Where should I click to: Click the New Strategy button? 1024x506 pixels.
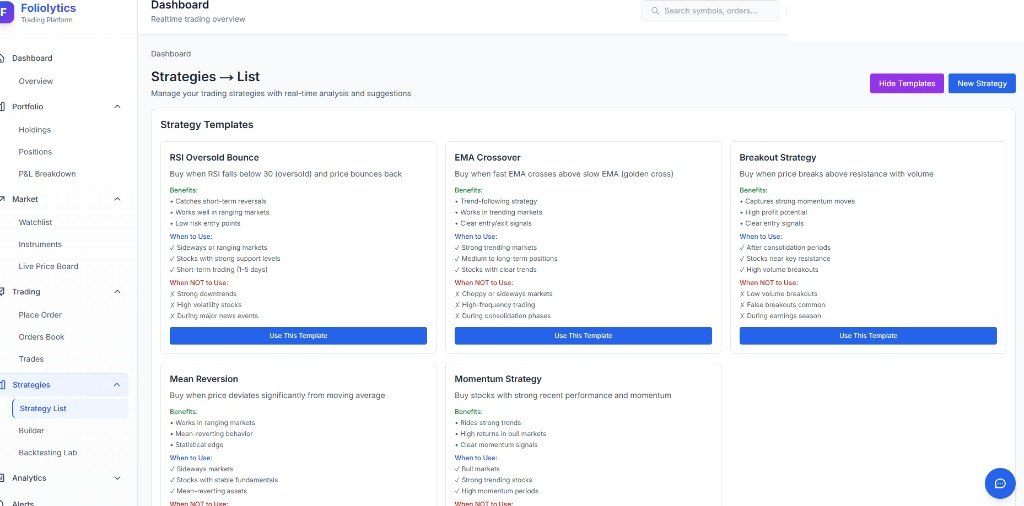(x=982, y=84)
